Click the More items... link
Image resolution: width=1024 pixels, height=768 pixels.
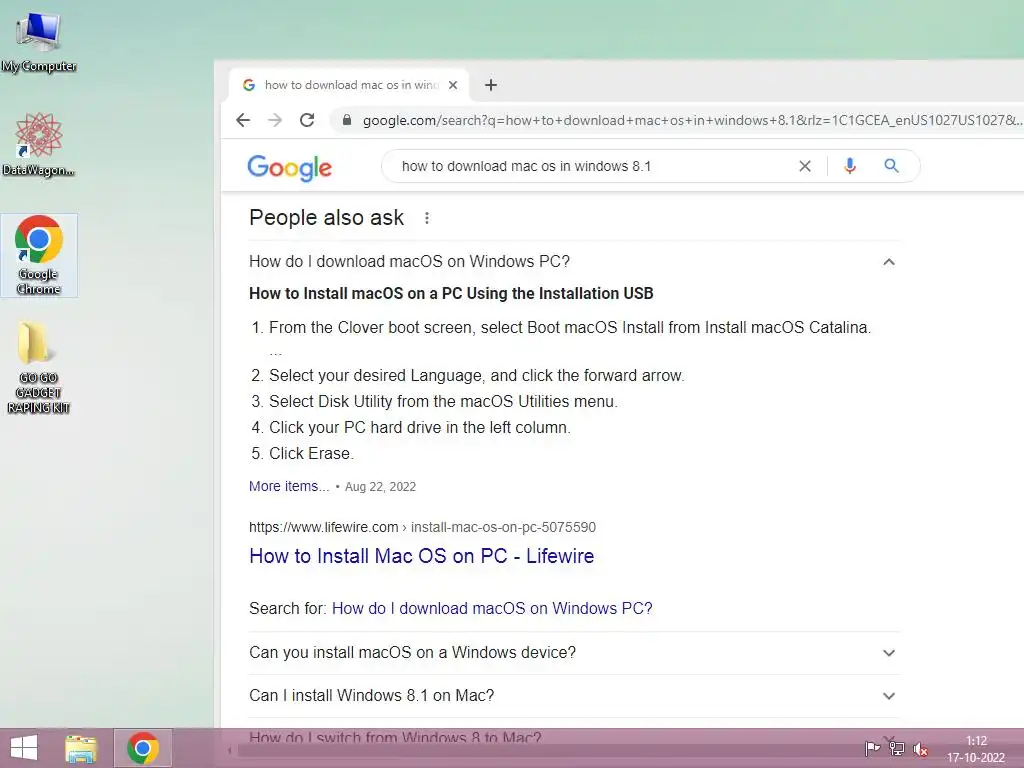point(289,486)
